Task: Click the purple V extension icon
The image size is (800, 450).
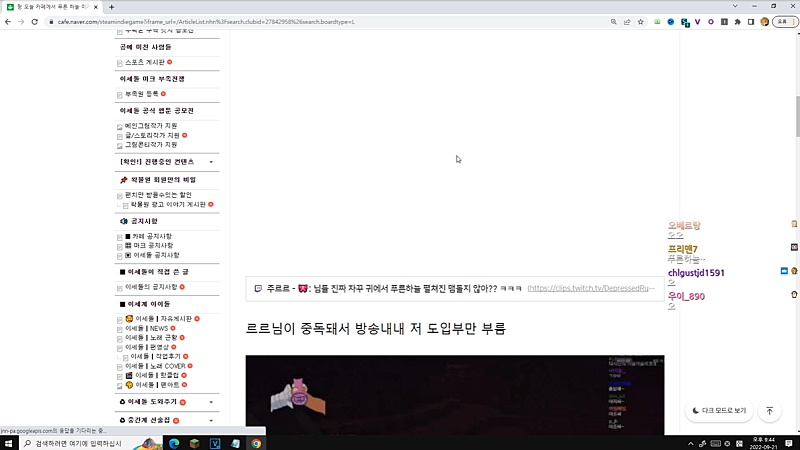Action: 697,22
